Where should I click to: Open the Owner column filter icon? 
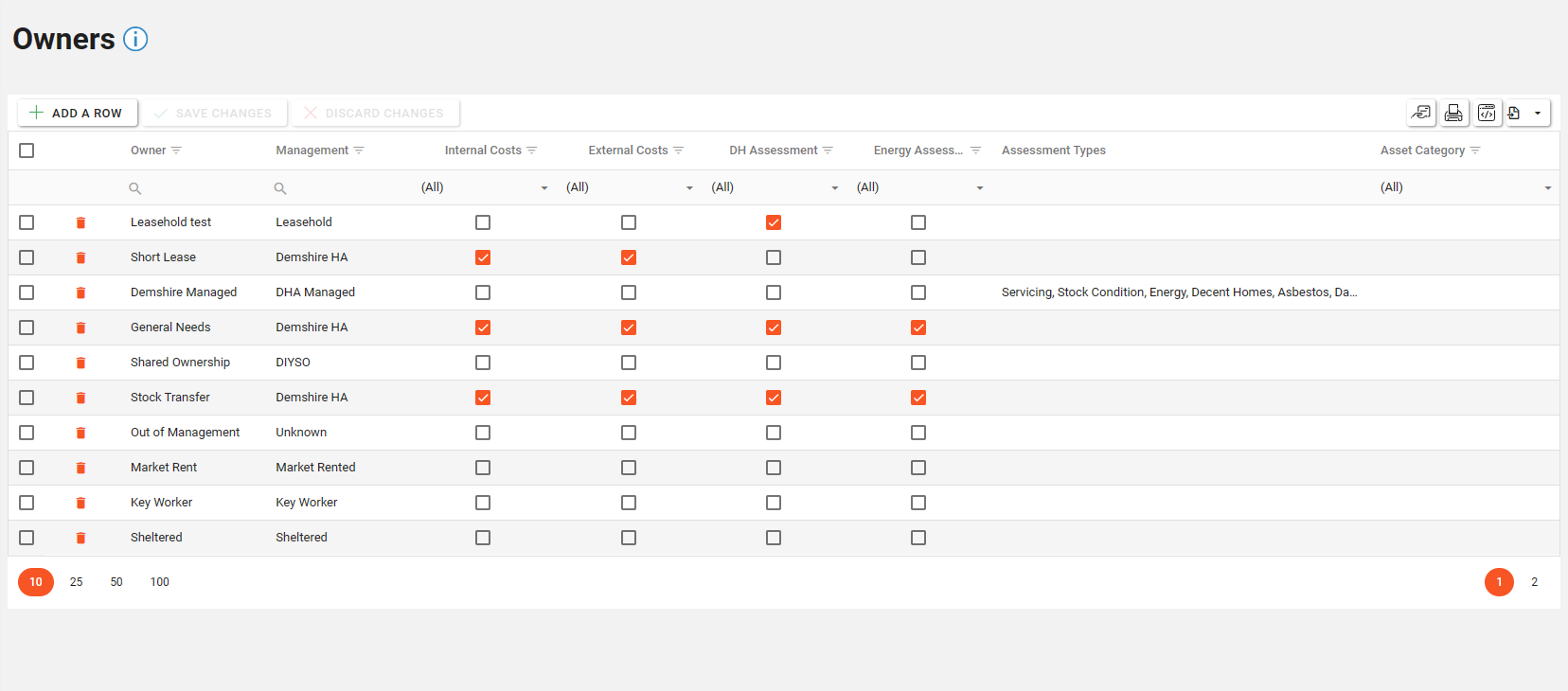[177, 151]
